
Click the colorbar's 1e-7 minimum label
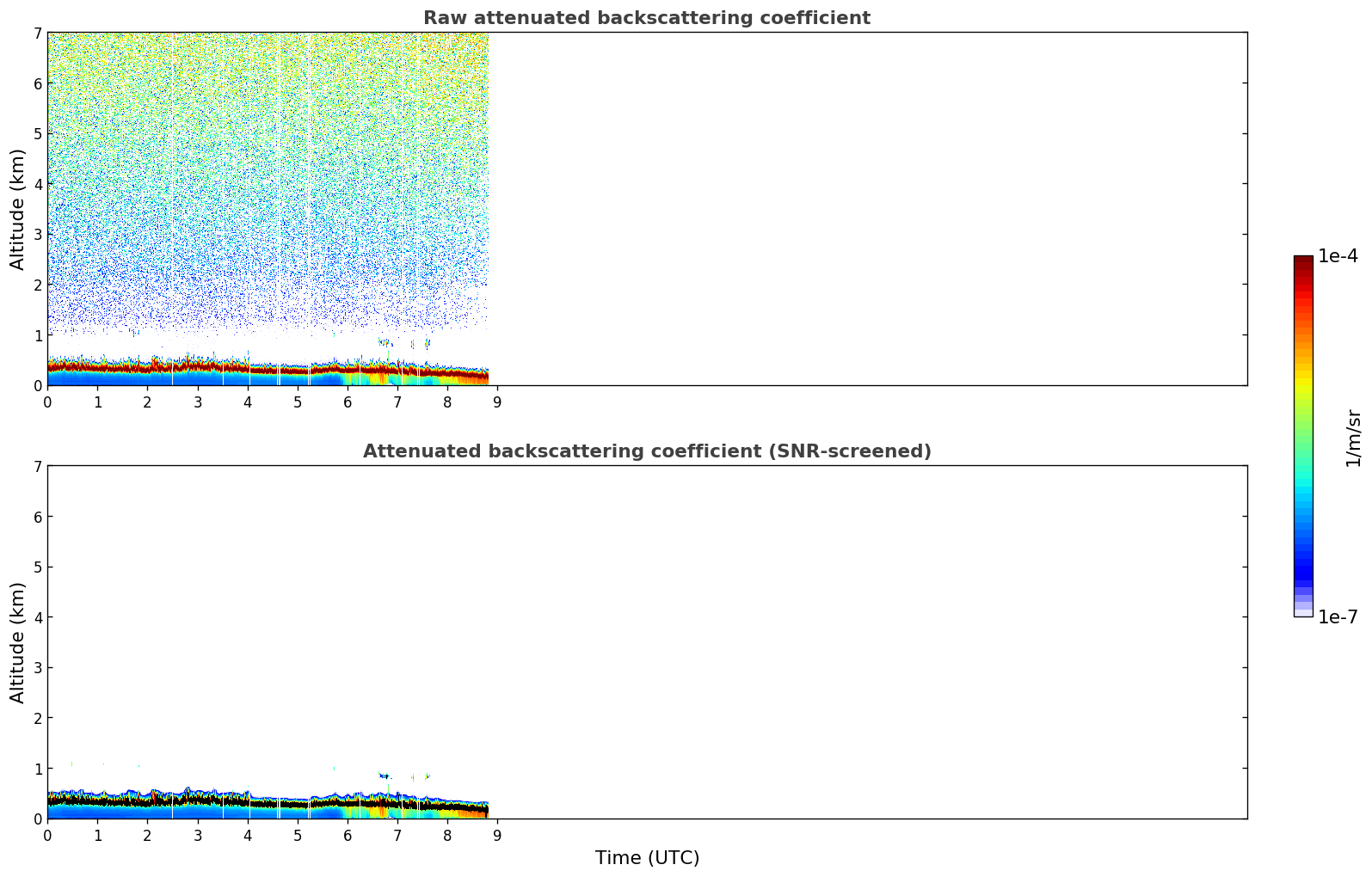1338,617
